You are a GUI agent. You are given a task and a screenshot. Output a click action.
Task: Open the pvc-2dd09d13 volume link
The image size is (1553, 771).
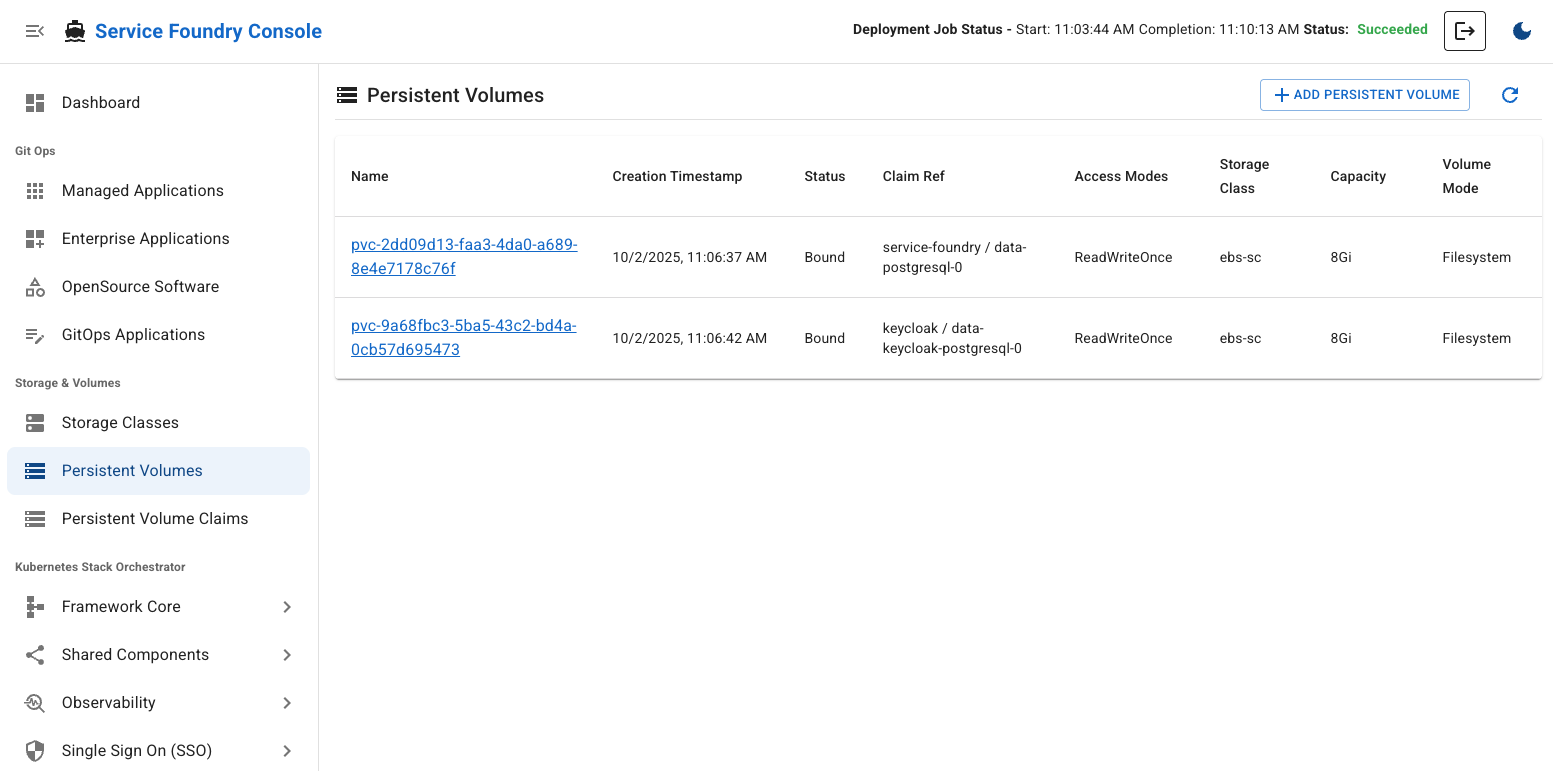click(x=463, y=257)
